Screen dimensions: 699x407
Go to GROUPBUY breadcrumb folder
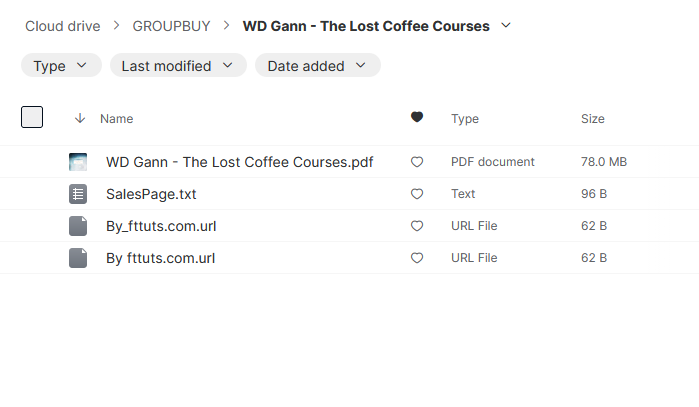171,26
